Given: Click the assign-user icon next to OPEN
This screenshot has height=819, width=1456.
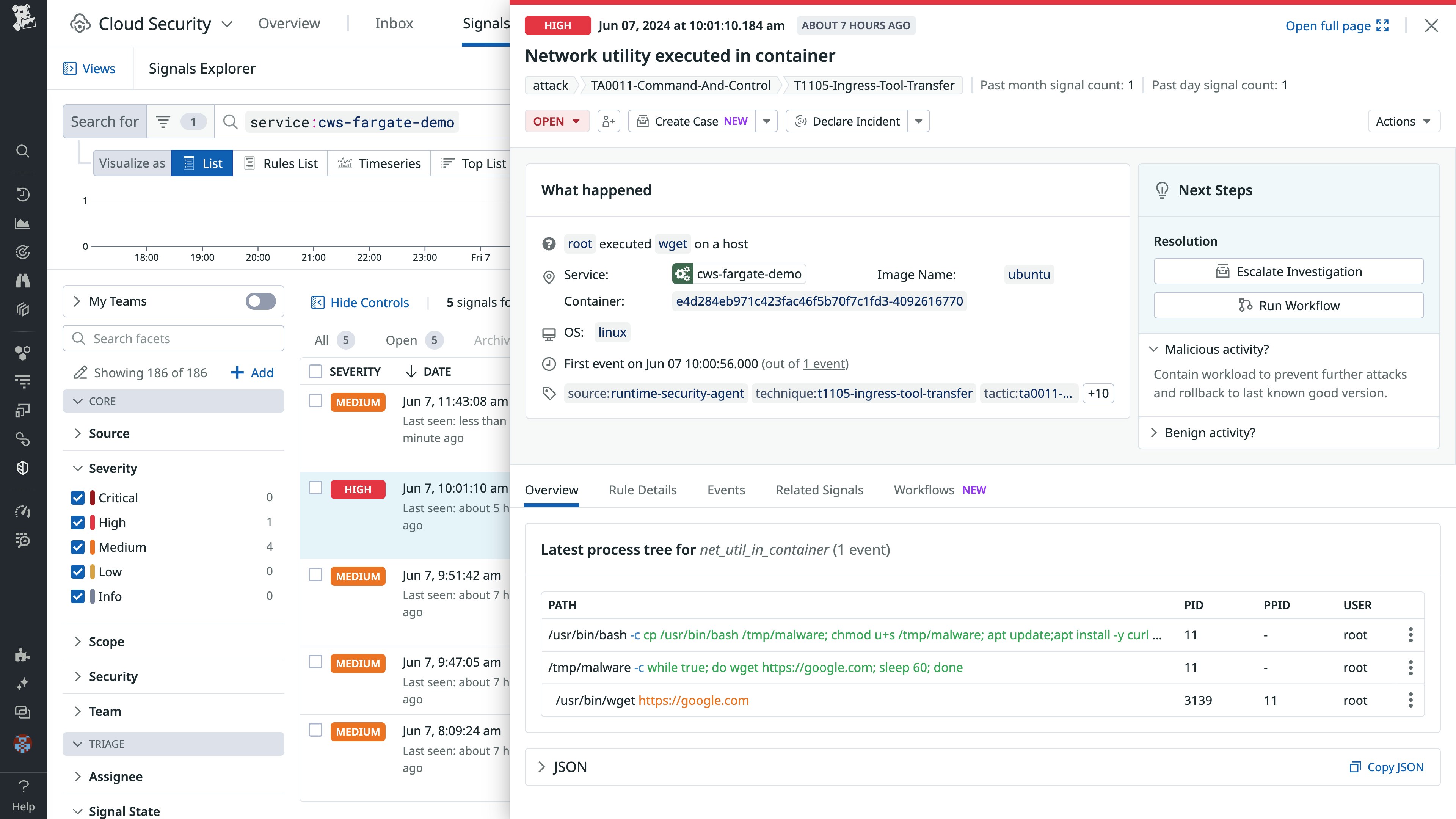Looking at the screenshot, I should [609, 121].
